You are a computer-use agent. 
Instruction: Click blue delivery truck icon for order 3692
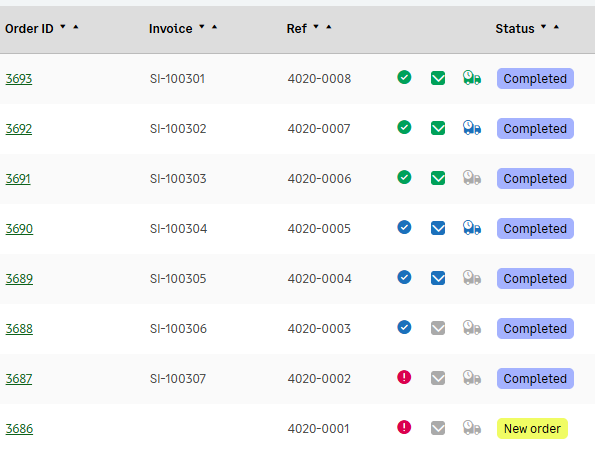click(472, 128)
